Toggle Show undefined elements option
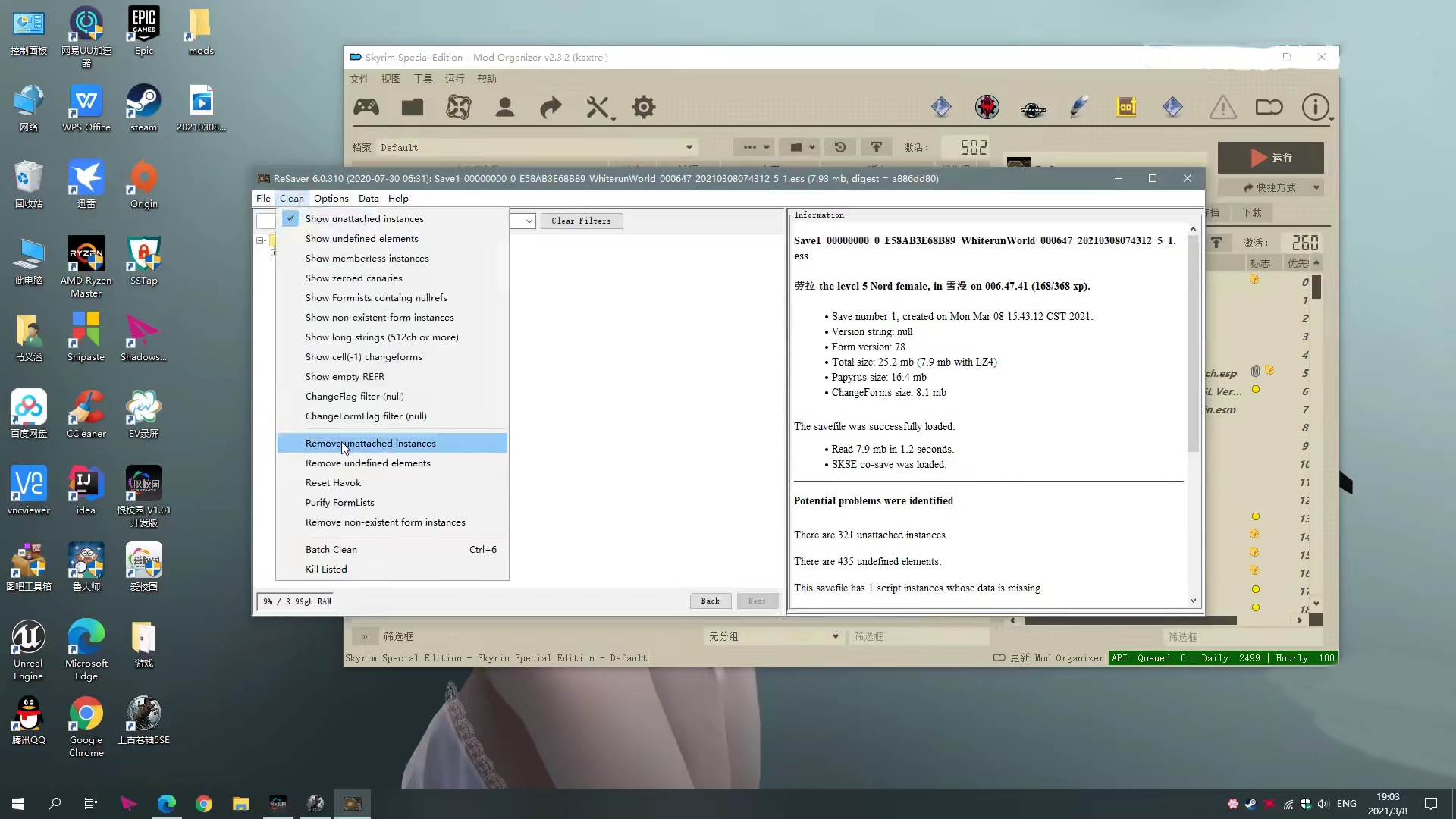Screen dimensions: 1456x819 392,238
